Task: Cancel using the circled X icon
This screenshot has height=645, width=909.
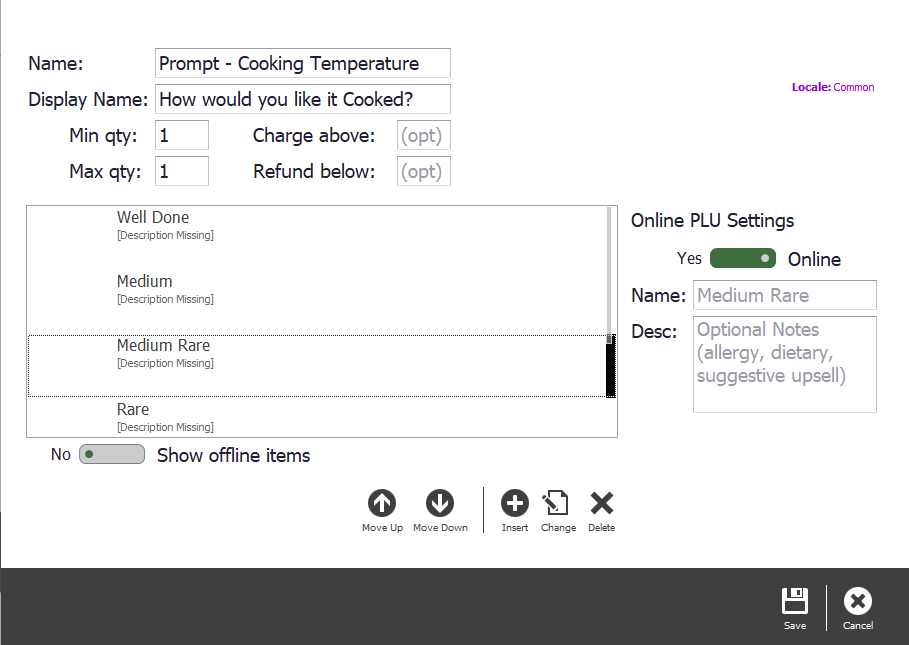Action: click(858, 601)
